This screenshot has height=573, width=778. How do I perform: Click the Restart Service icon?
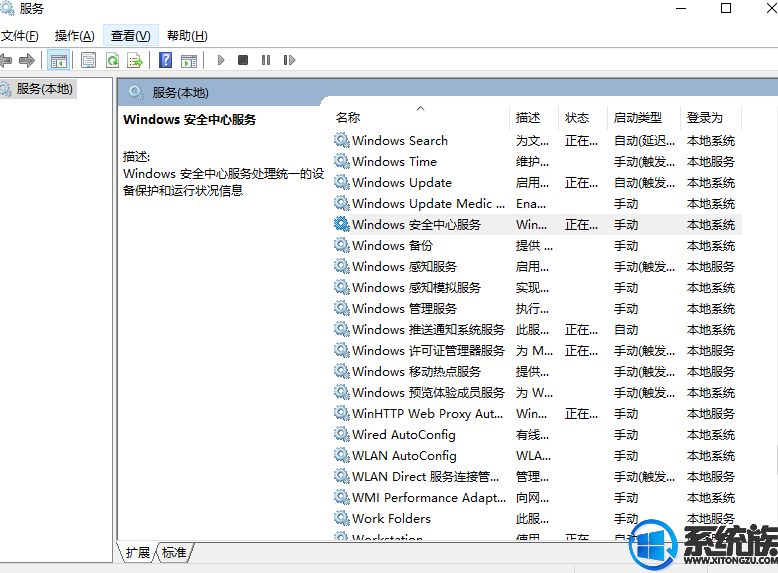click(289, 61)
